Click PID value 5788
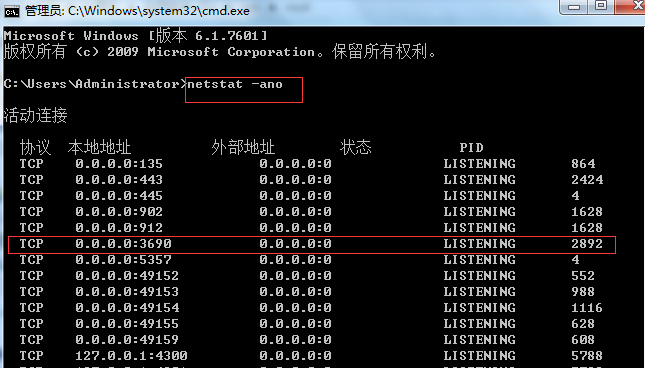The width and height of the screenshot is (645, 368). click(587, 356)
